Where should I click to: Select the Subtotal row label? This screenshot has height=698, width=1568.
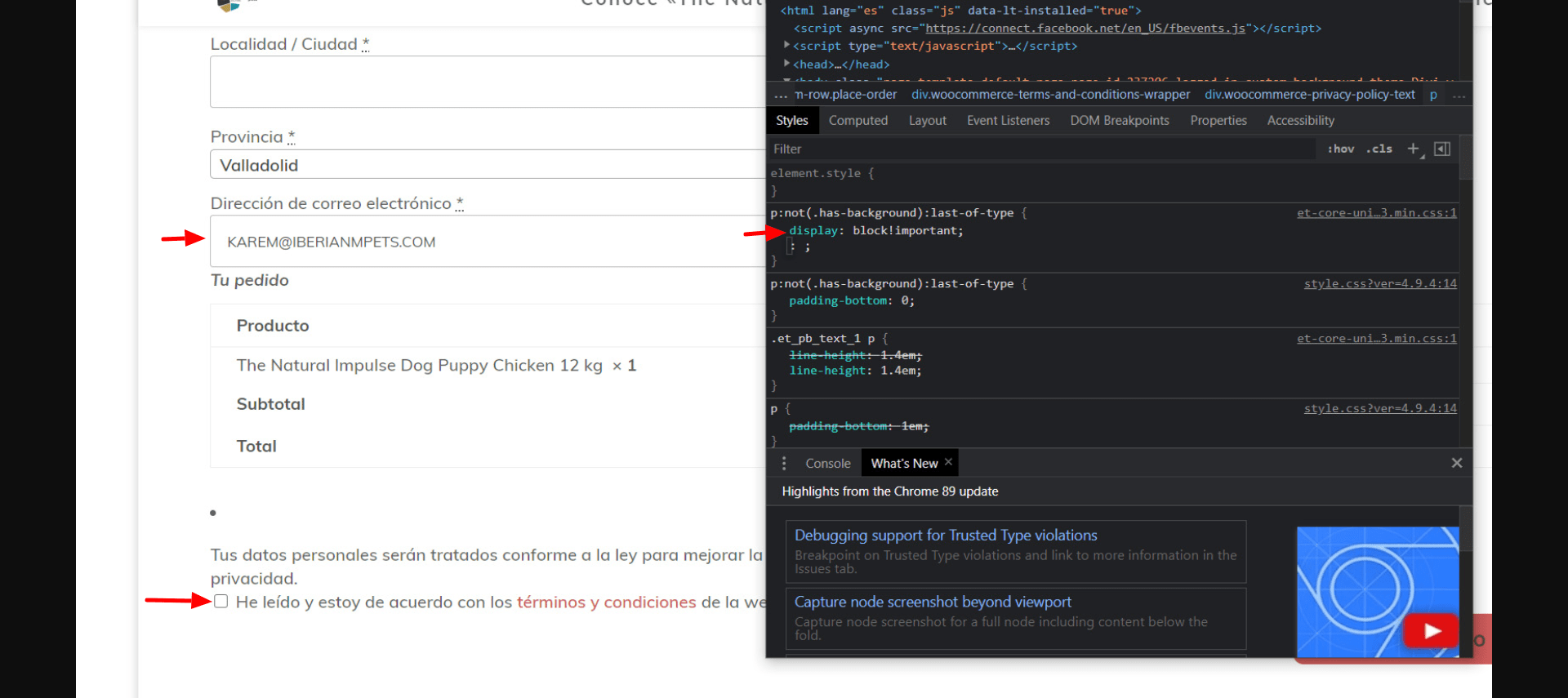[x=270, y=404]
